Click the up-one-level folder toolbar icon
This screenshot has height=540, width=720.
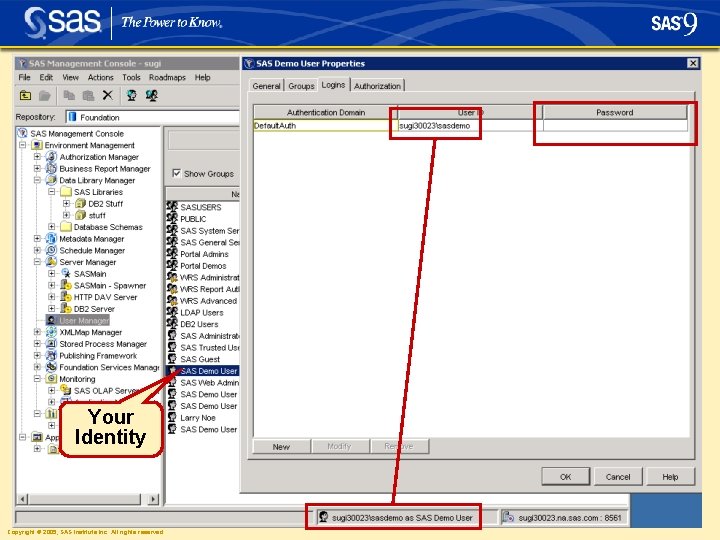click(25, 96)
